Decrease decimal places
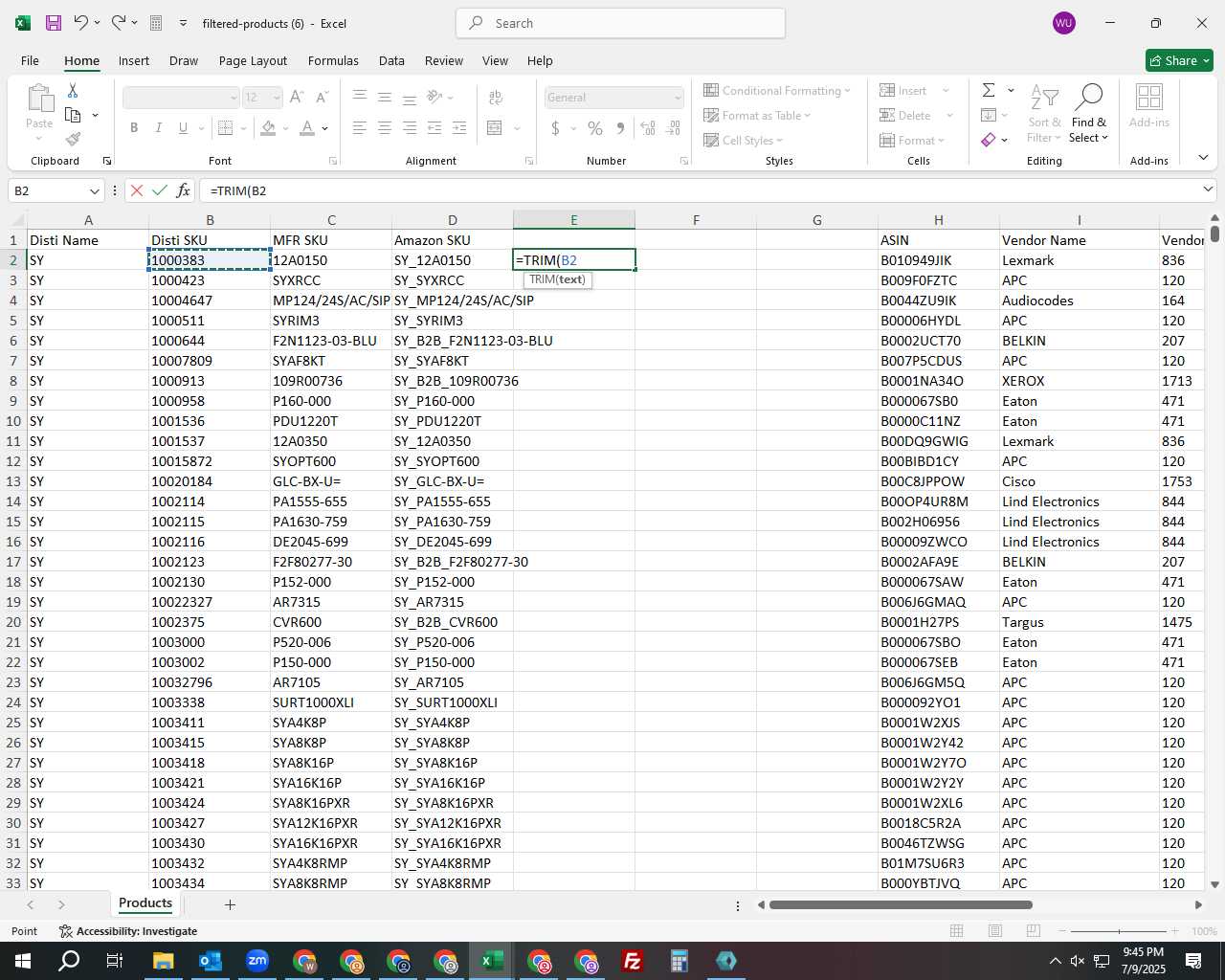This screenshot has width=1225, height=980. pos(673,128)
